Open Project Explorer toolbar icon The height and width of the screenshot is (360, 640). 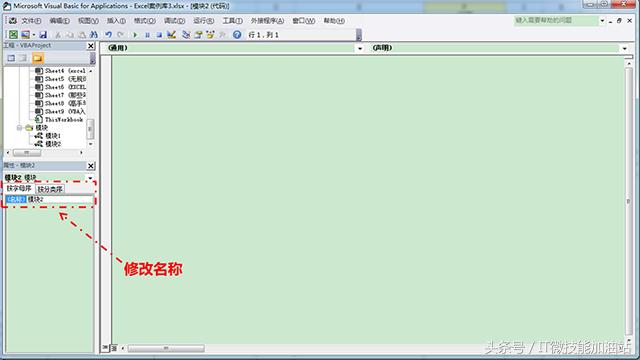[186, 35]
